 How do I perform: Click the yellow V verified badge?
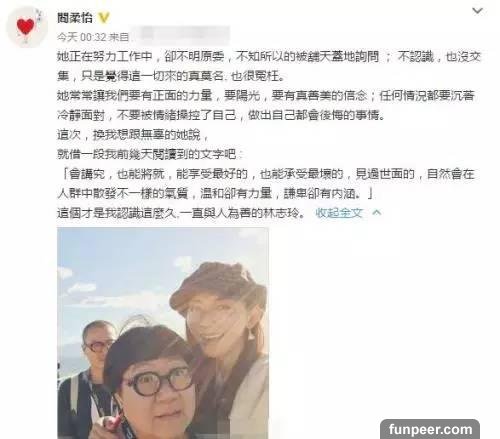(x=104, y=17)
